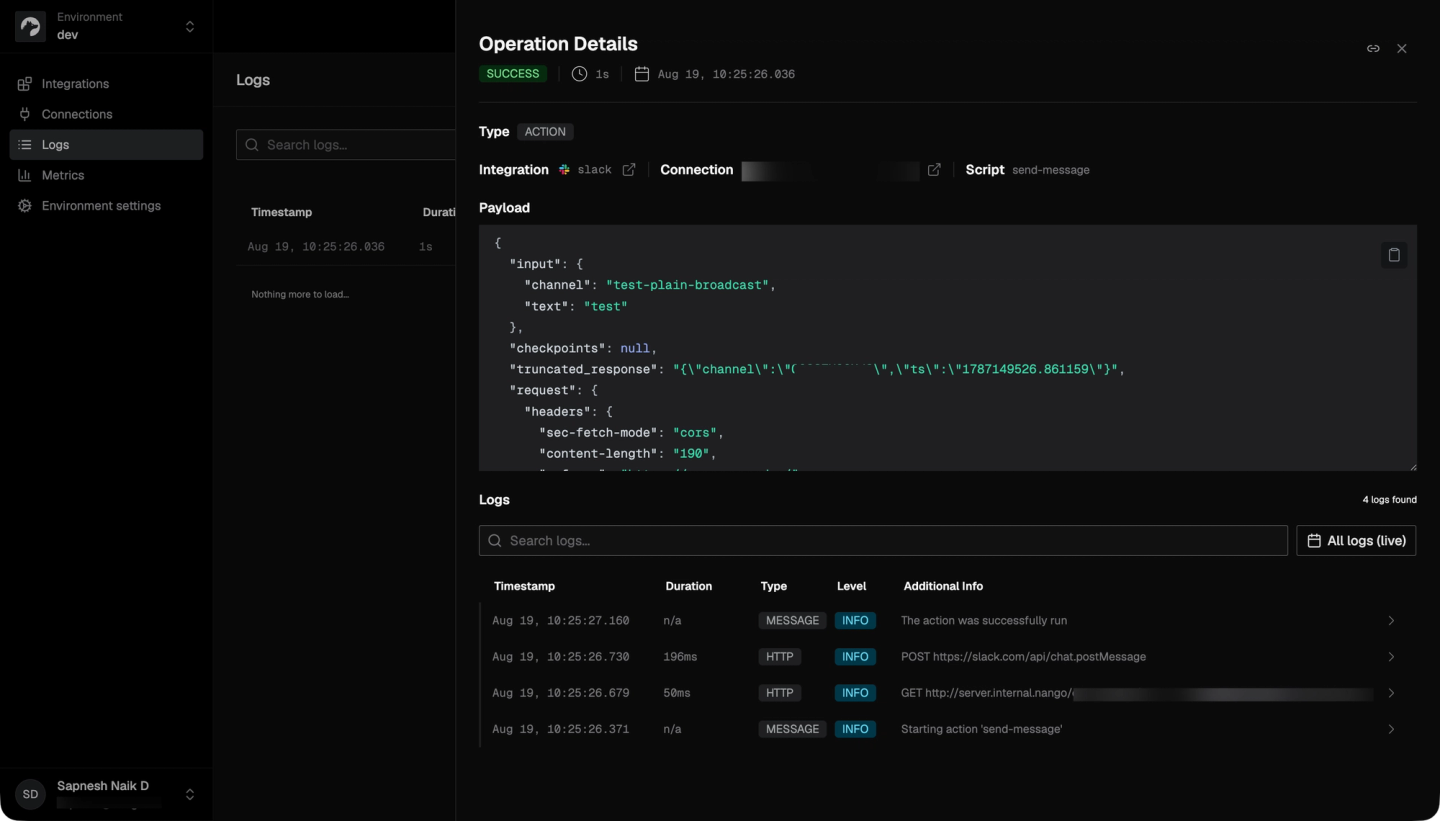This screenshot has width=1440, height=821.
Task: Open Metrics in the sidebar
Action: coord(106,175)
